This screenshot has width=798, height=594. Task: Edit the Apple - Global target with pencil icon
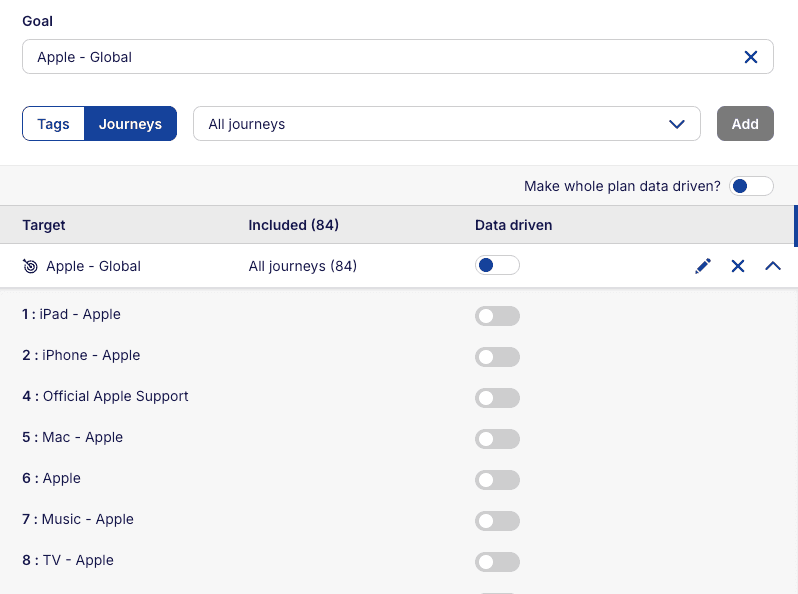[703, 266]
